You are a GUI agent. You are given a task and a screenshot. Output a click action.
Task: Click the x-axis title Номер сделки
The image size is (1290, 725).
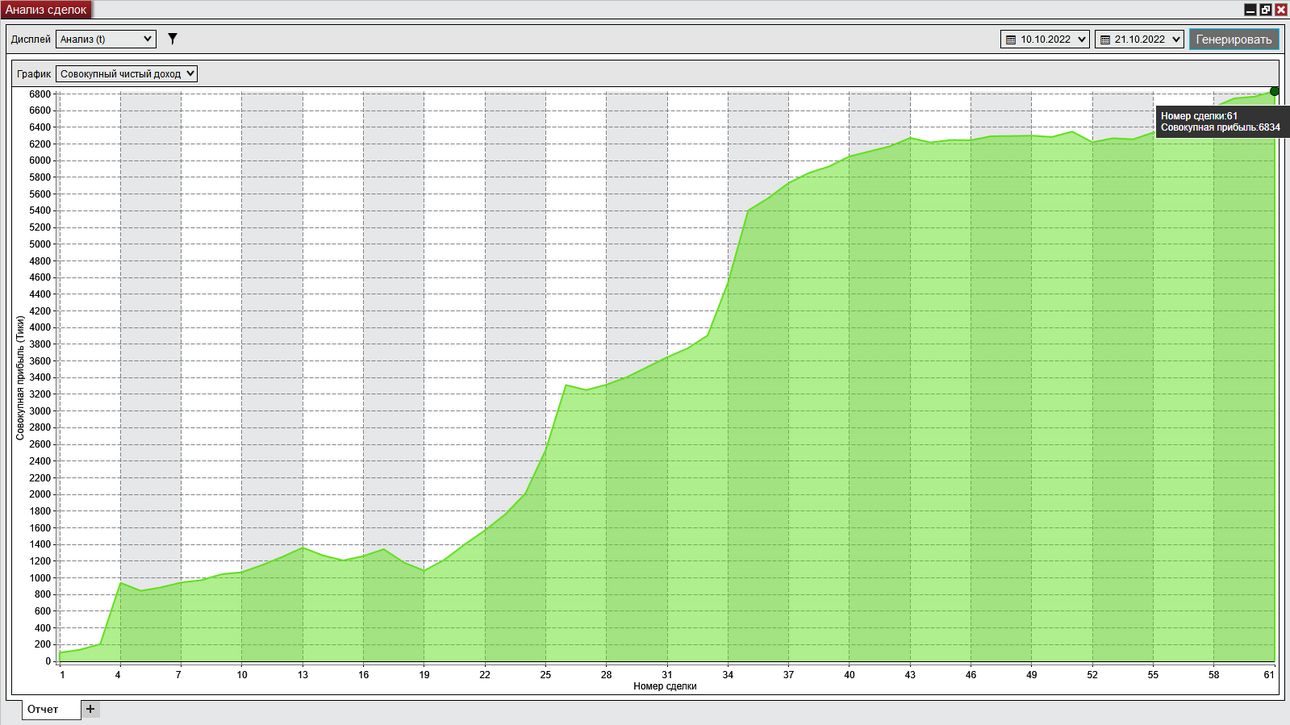[665, 687]
